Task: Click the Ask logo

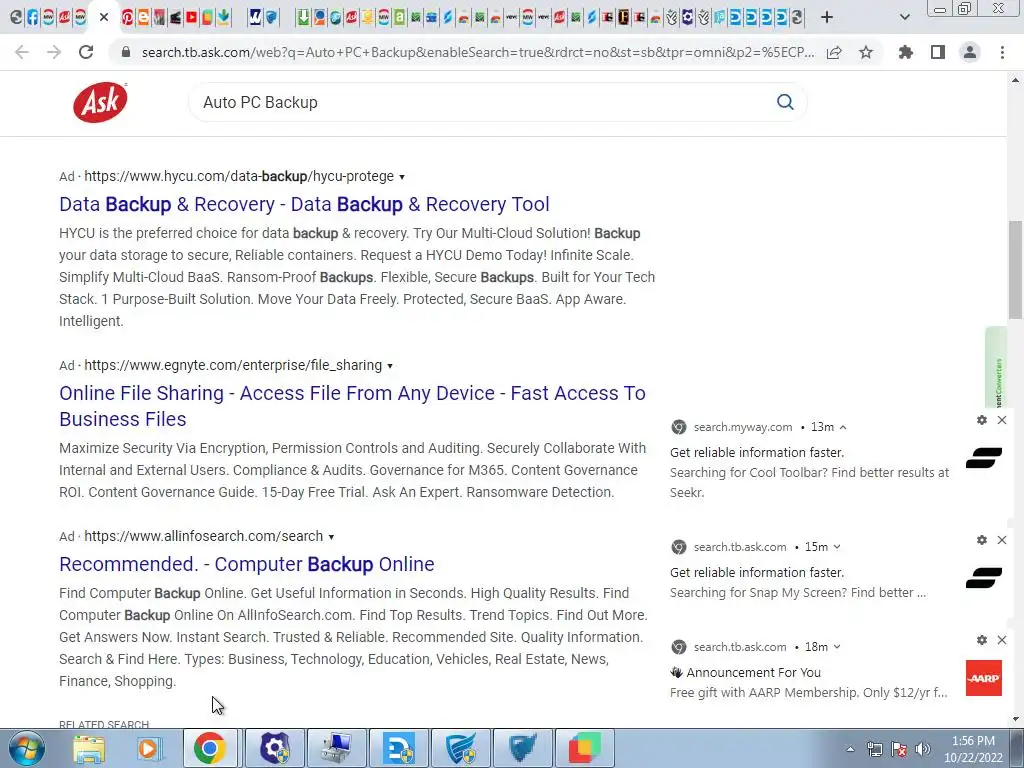Action: [100, 103]
